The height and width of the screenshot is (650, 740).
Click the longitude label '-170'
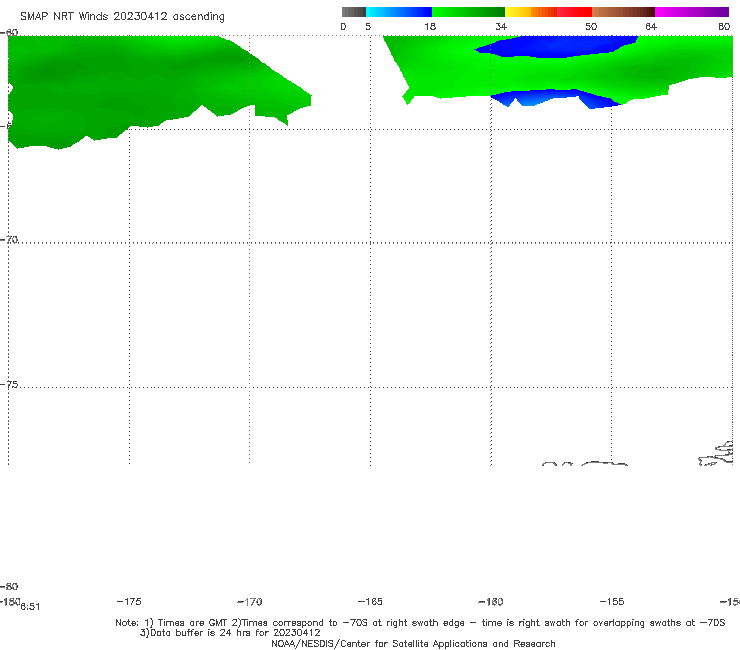click(250, 602)
